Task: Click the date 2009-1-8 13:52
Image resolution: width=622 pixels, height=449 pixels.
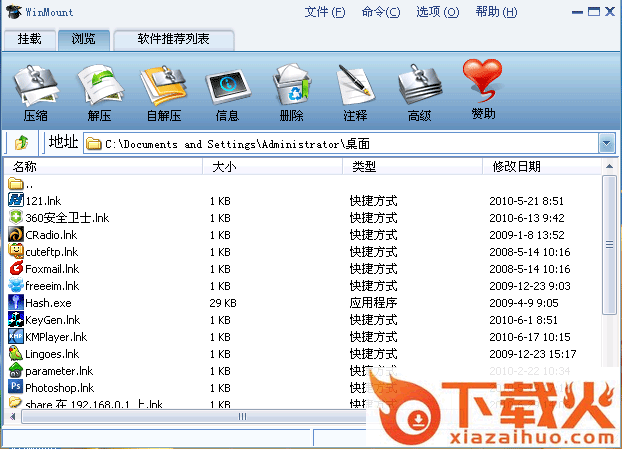Action: coord(527,235)
